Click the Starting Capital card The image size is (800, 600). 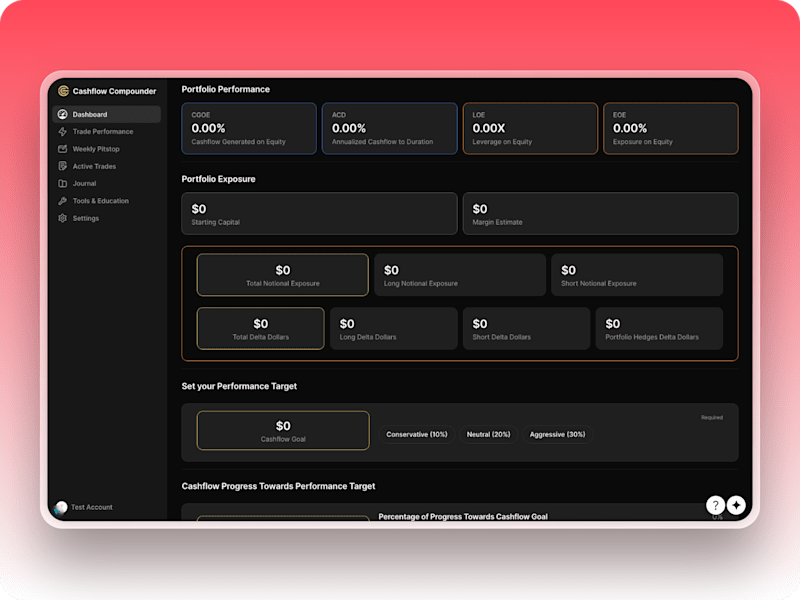click(x=319, y=214)
